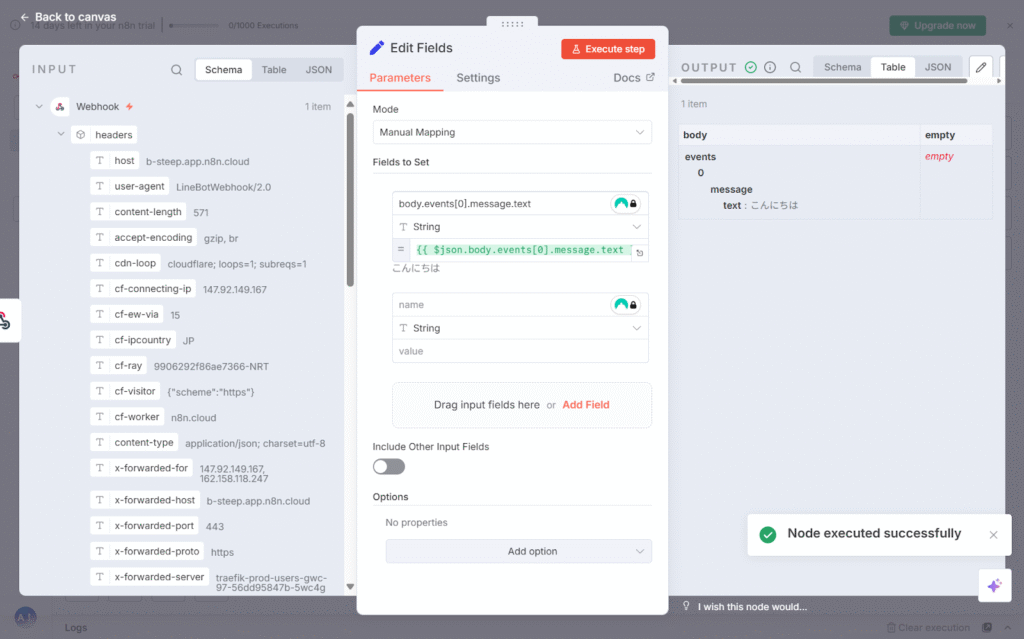Click the Add Field link
Viewport: 1024px width, 639px height.
click(x=586, y=405)
